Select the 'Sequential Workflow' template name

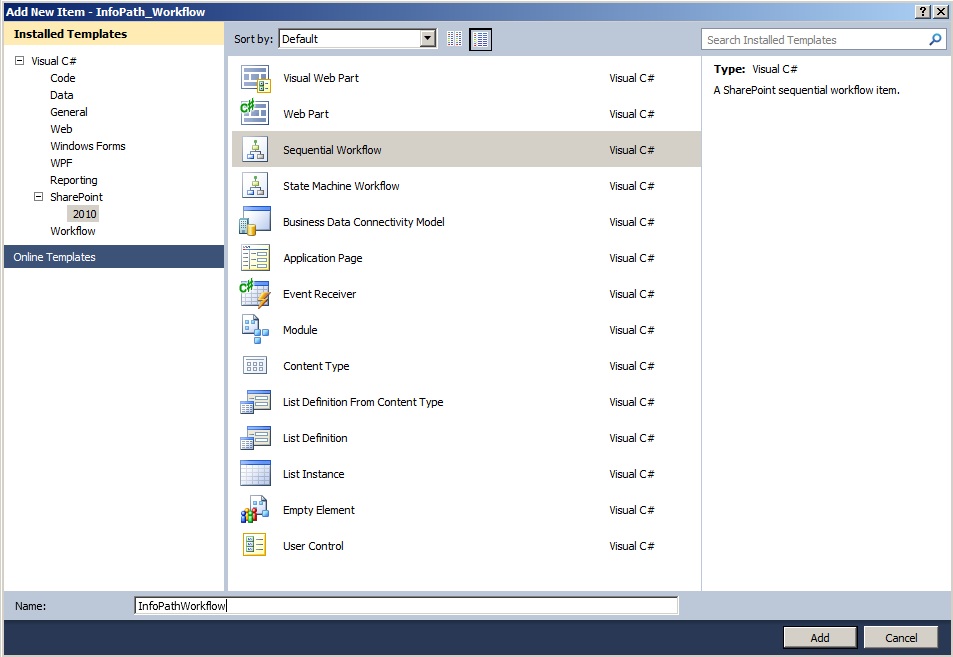pyautogui.click(x=332, y=150)
